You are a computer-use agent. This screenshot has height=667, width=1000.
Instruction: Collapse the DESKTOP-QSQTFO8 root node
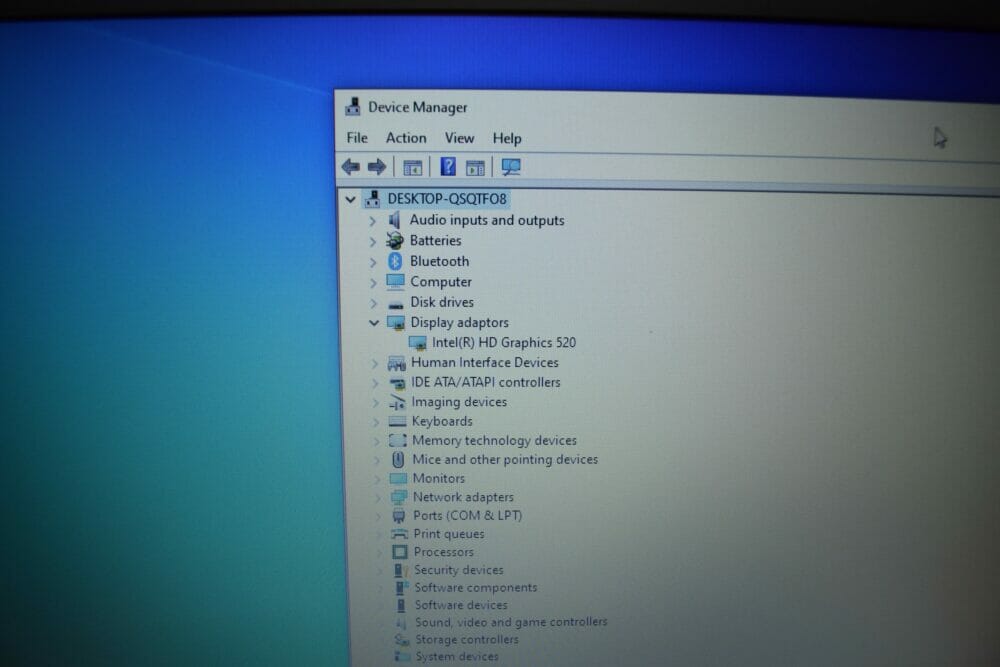[x=350, y=200]
